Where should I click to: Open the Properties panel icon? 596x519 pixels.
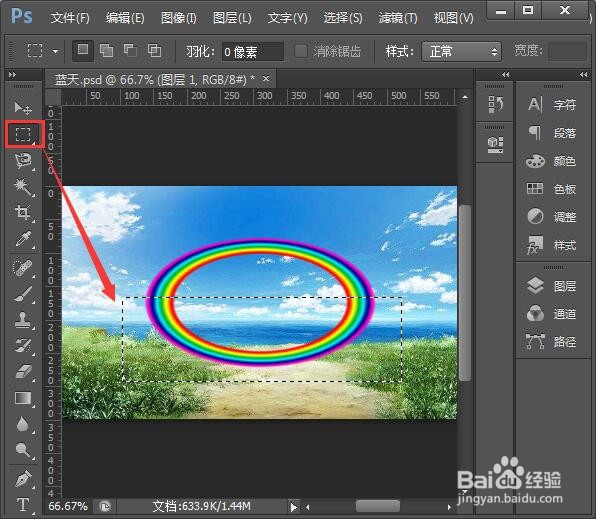[x=495, y=144]
